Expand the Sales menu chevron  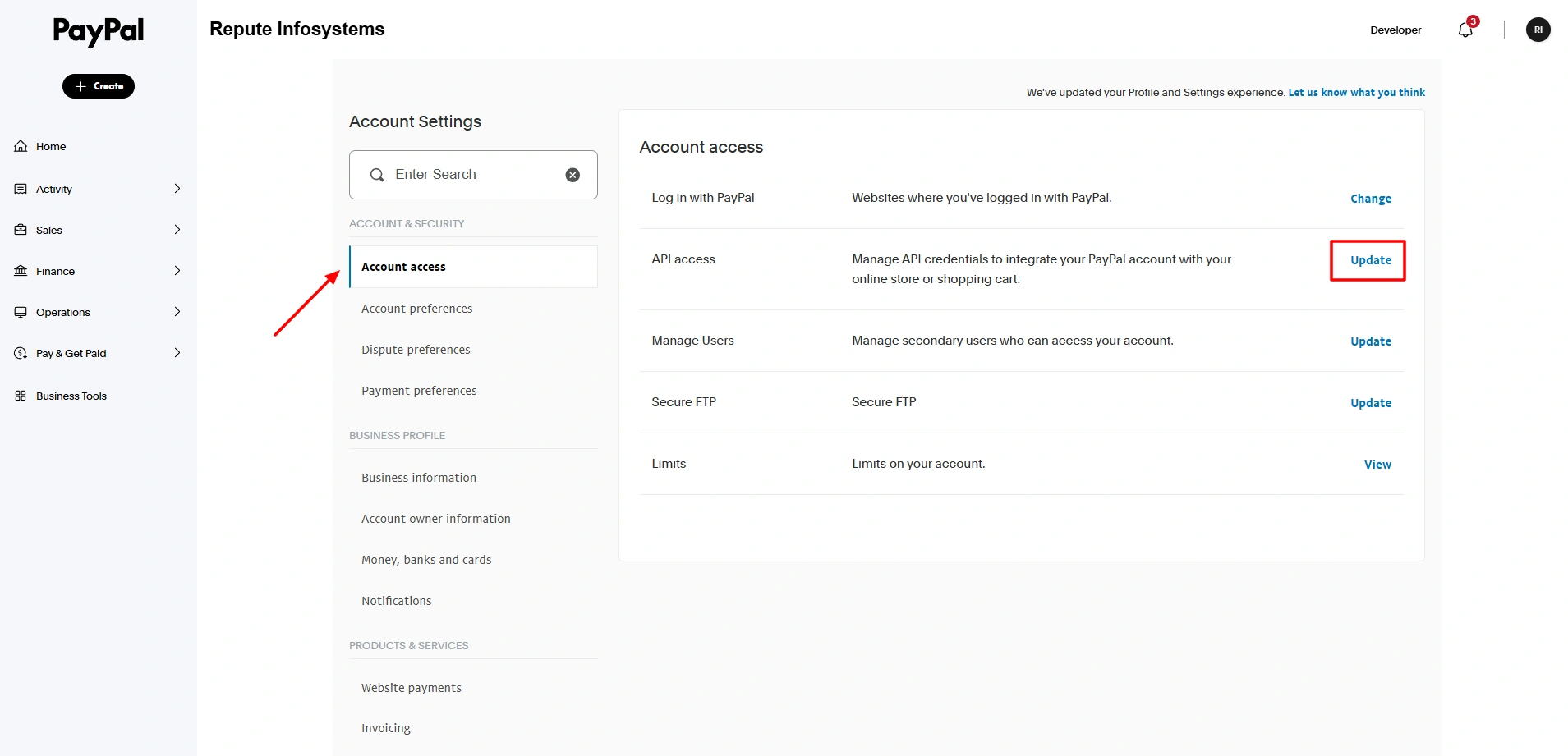pyautogui.click(x=177, y=230)
